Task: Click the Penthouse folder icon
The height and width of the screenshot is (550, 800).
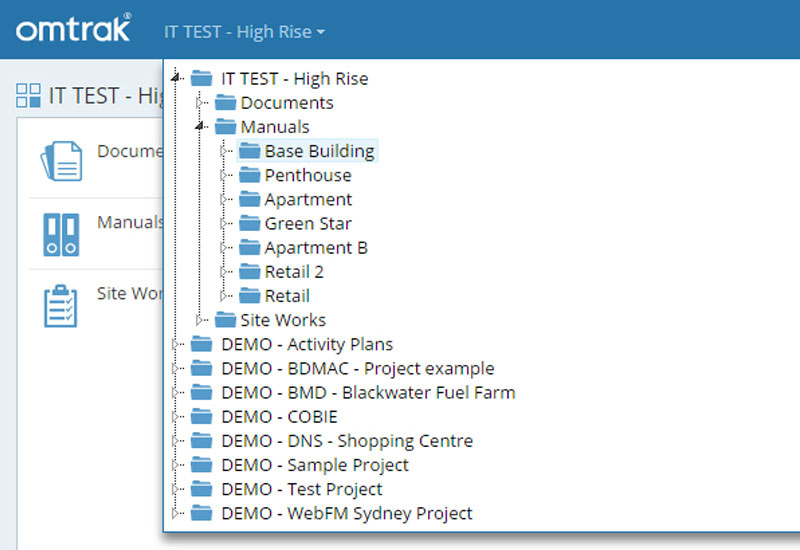Action: (249, 175)
